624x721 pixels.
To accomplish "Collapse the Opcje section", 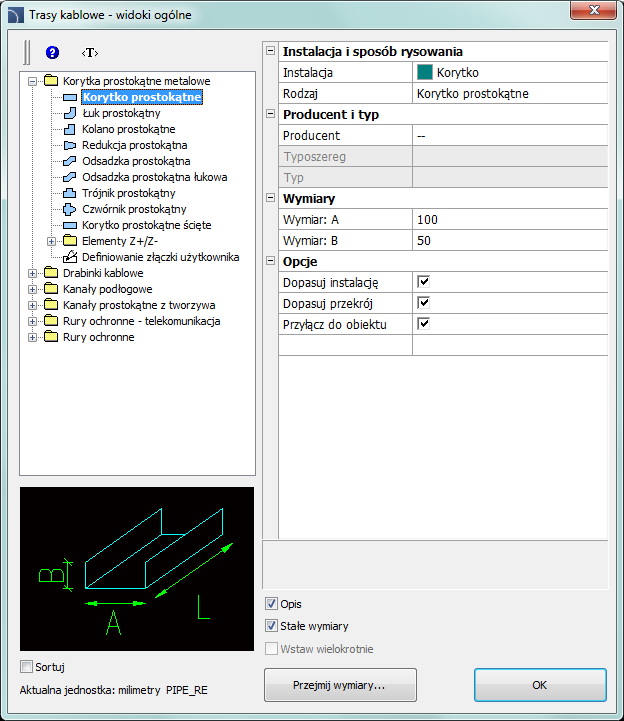I will tap(270, 261).
